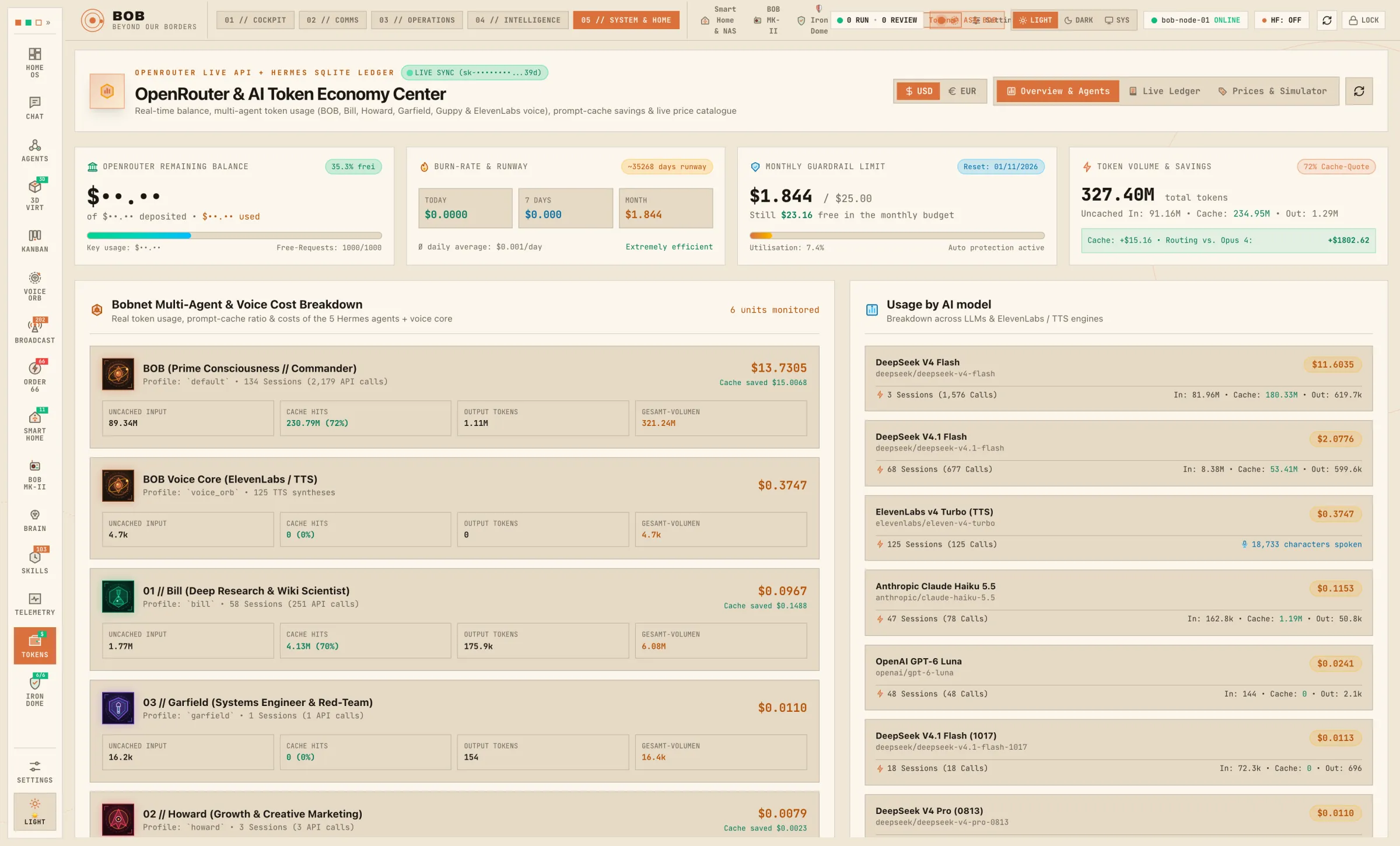Select the SYS theme option
1400x846 pixels.
coord(1117,20)
